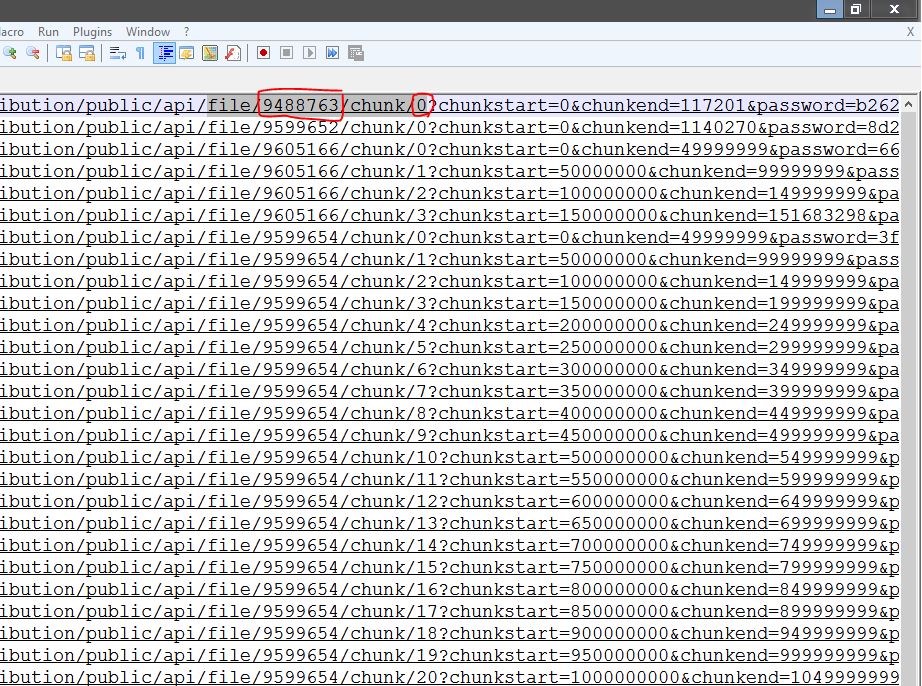
Task: Toggle the highlighted indent guide button
Action: tap(164, 53)
